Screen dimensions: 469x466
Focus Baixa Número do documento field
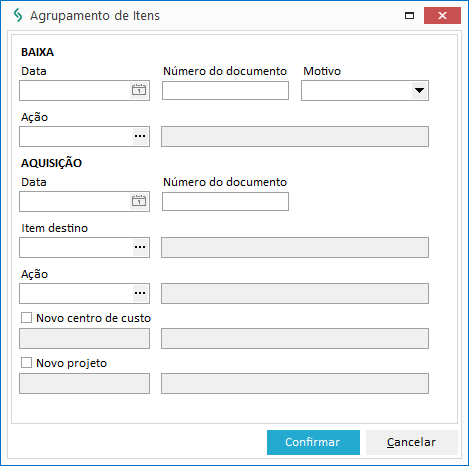tap(225, 90)
